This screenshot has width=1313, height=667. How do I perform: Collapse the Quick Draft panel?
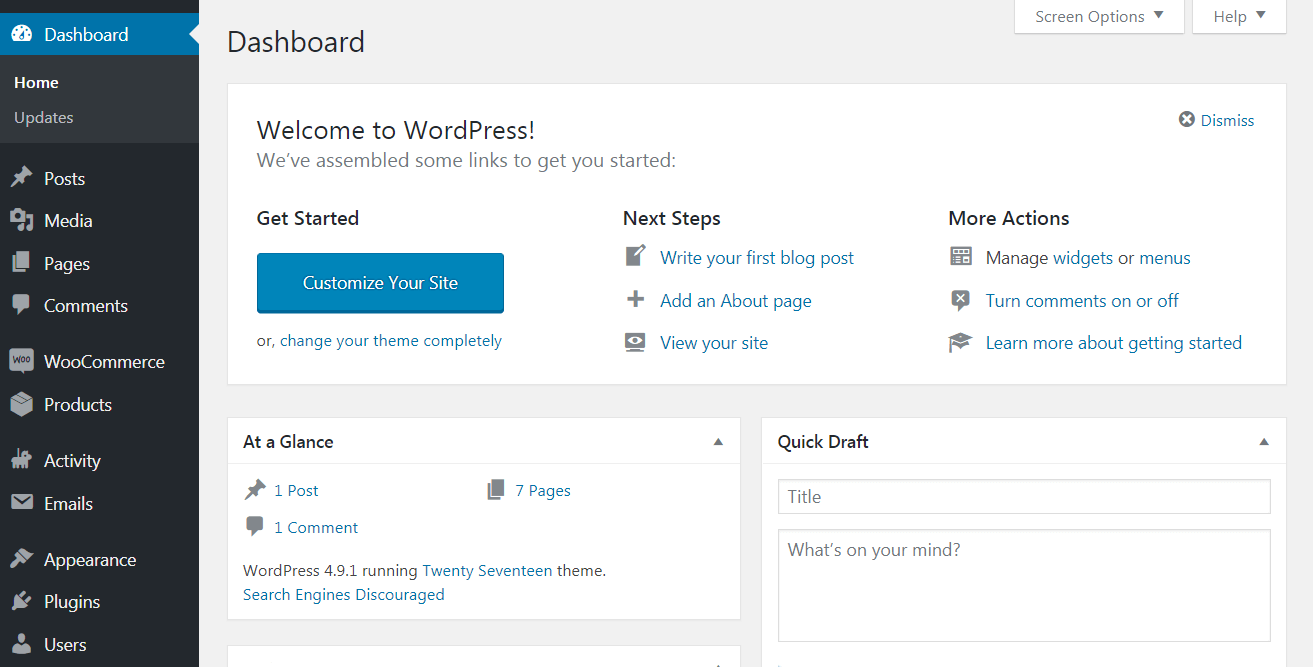click(x=1263, y=441)
